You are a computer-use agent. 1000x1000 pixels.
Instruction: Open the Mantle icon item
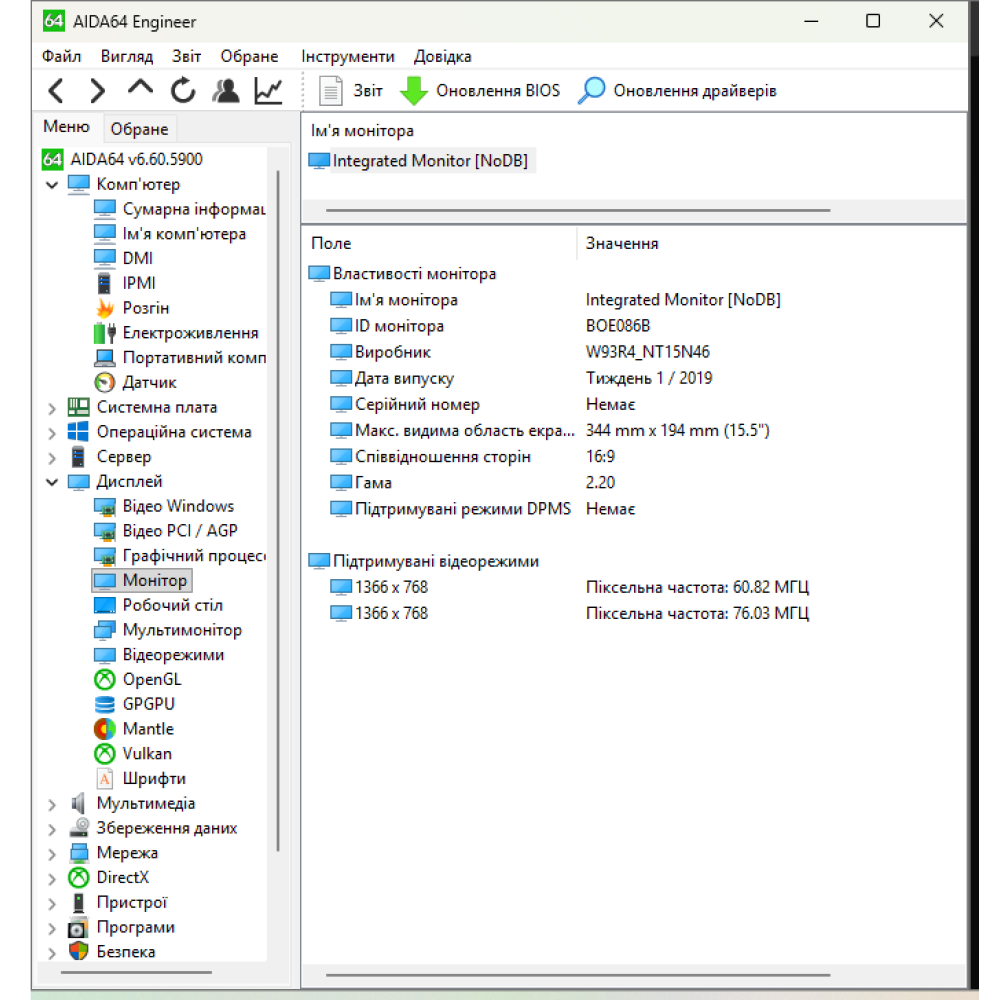[134, 729]
